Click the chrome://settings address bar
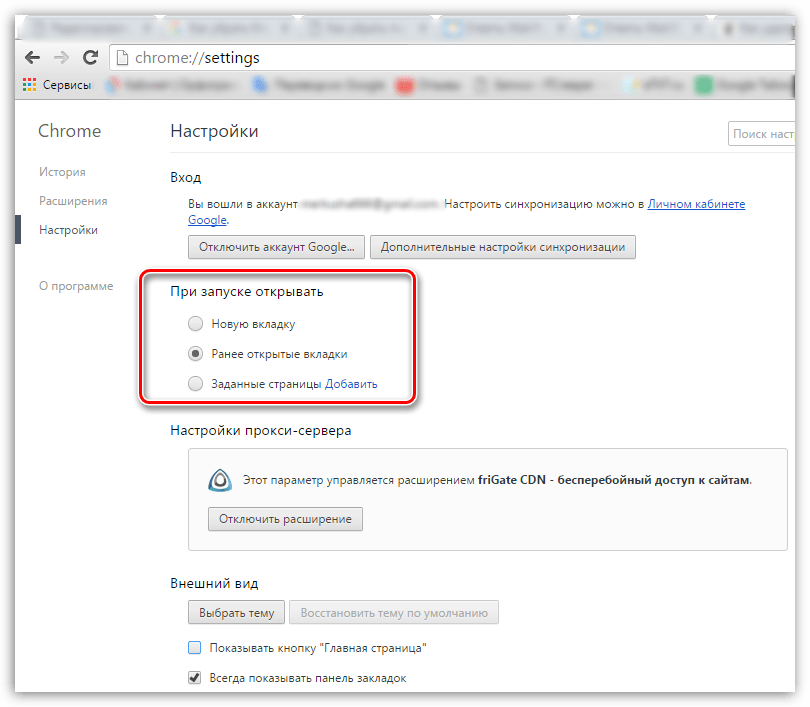The height and width of the screenshot is (707, 810). tap(452, 58)
